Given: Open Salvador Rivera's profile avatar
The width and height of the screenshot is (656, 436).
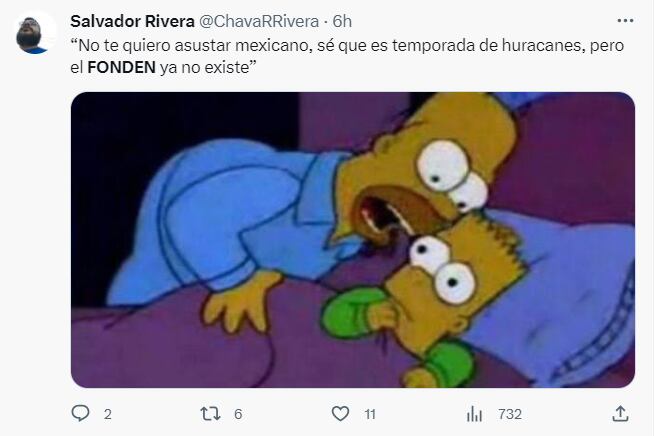Looking at the screenshot, I should click(x=35, y=33).
